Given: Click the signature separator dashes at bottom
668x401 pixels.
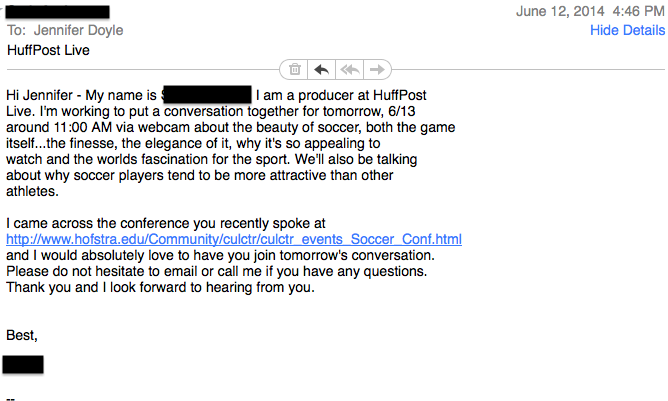Looking at the screenshot, I should [x=11, y=396].
